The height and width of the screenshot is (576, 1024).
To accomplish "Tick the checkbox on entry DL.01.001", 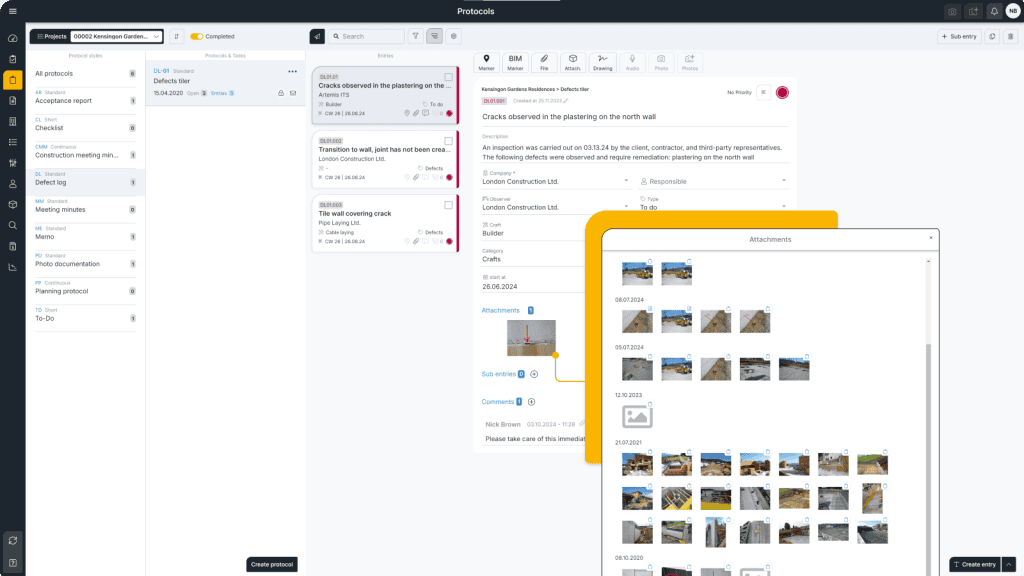I will 448,78.
